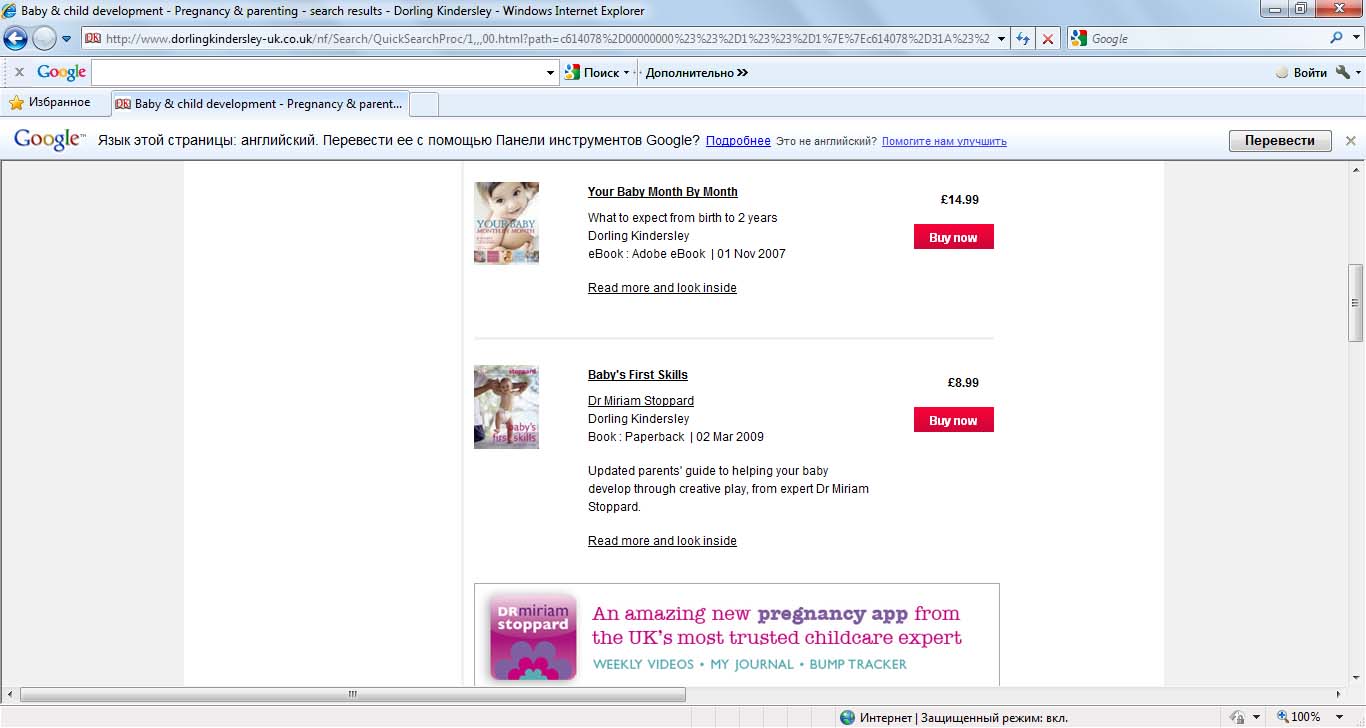Click the £14.99 price text
This screenshot has height=728, width=1366.
(960, 200)
